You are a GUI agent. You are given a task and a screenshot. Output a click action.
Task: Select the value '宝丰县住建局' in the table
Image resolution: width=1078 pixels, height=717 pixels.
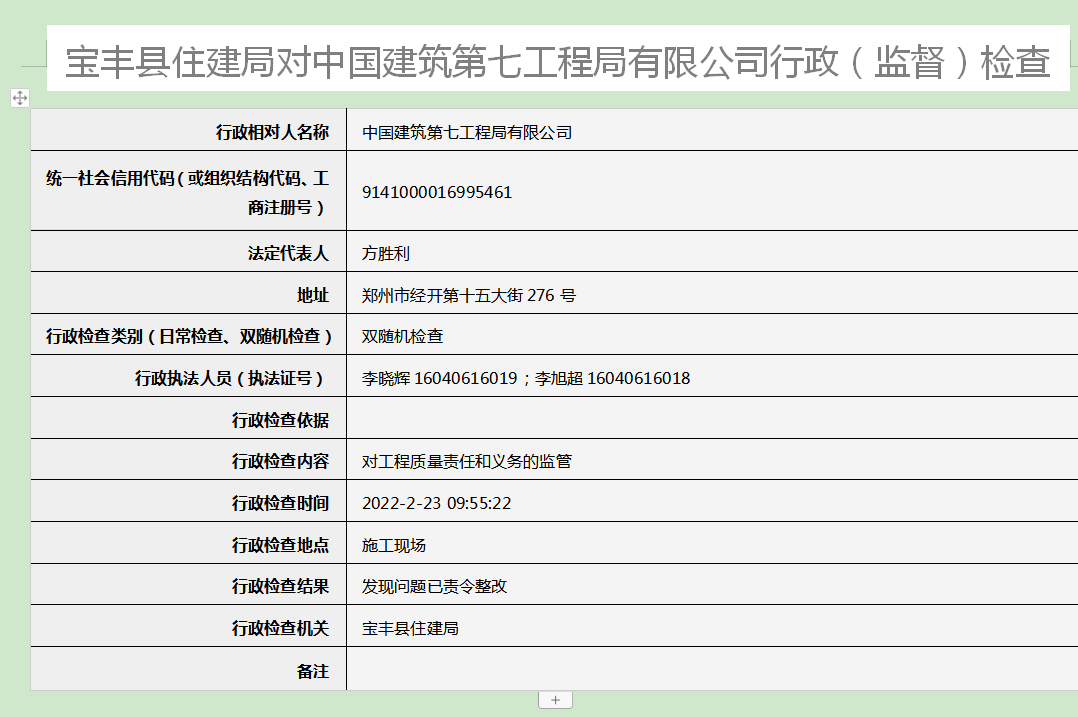coord(410,628)
